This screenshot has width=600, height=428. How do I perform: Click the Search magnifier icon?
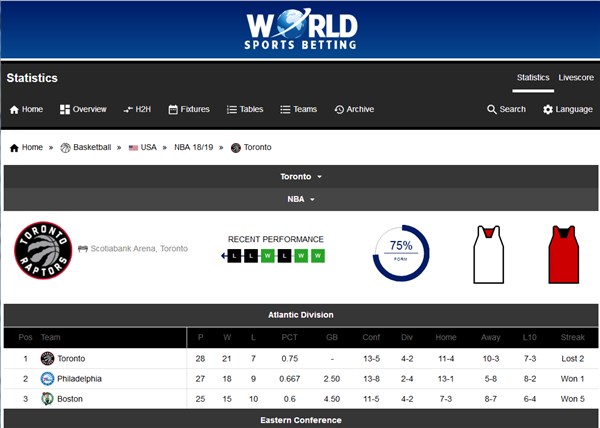tap(492, 109)
